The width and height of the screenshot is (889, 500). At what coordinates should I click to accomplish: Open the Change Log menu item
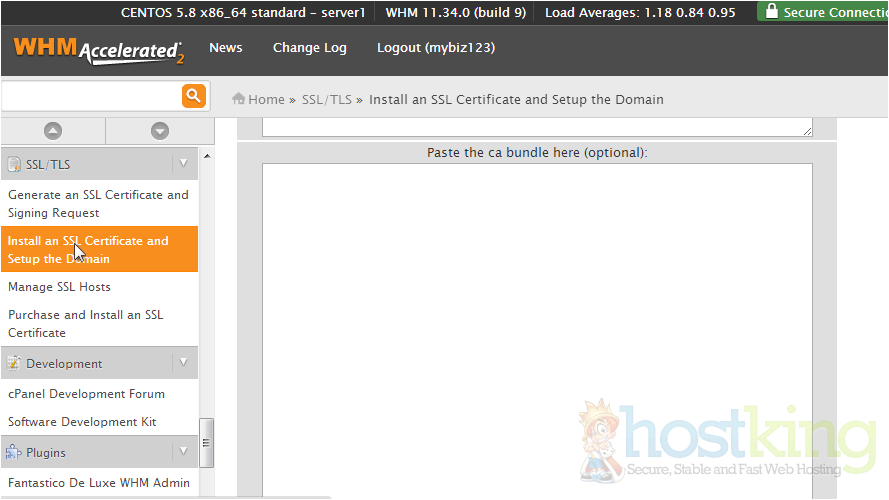point(309,48)
